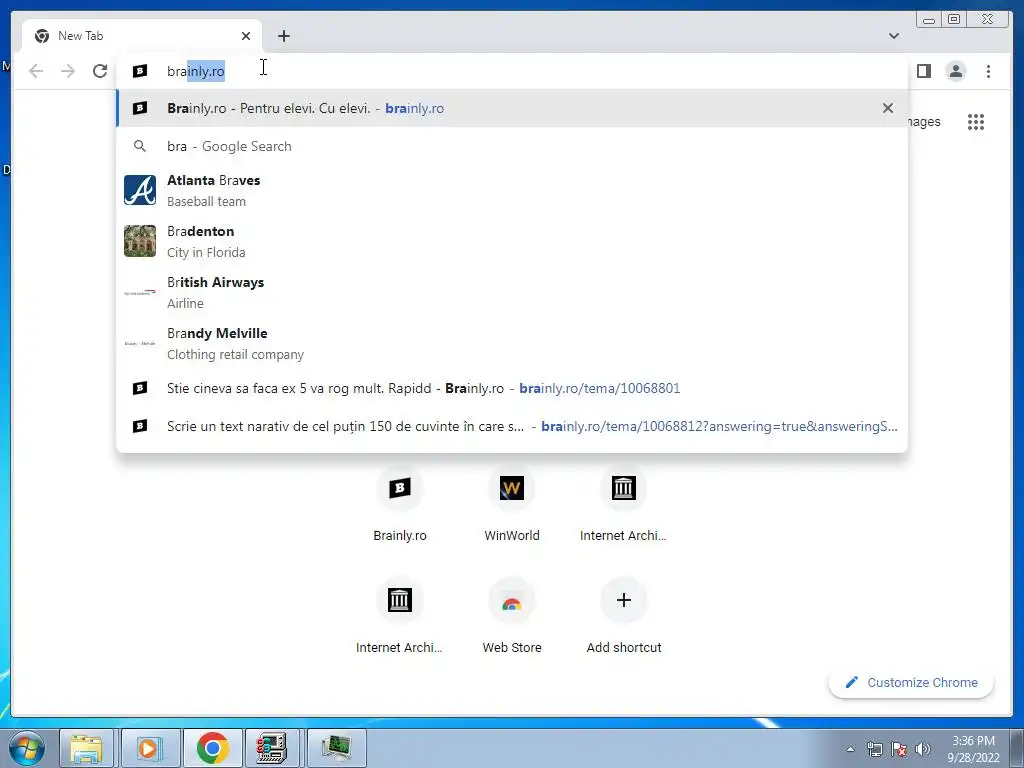The width and height of the screenshot is (1024, 768).
Task: Go forward using the forward arrow
Action: (x=68, y=71)
